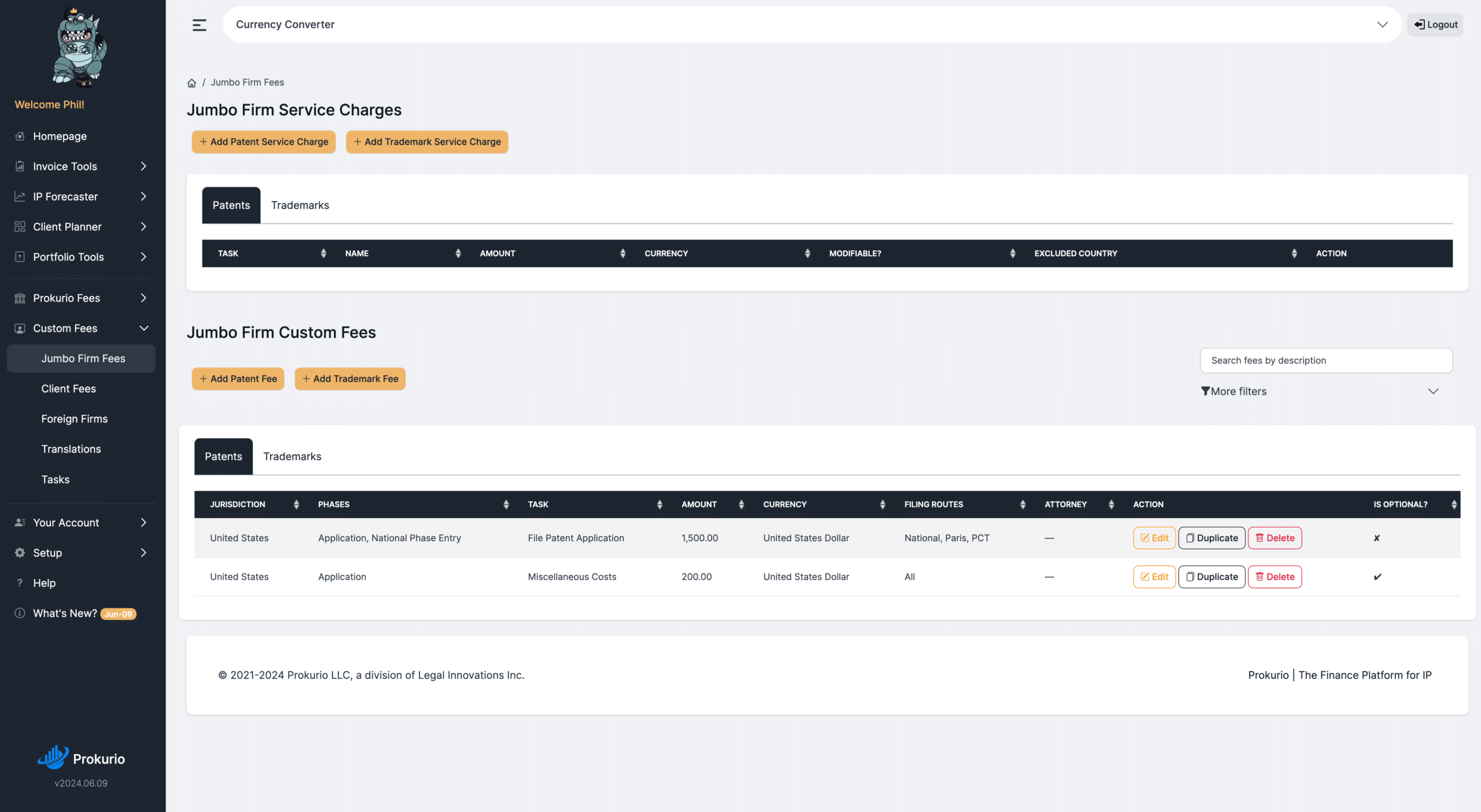This screenshot has height=812, width=1481.
Task: Click the Help question mark icon
Action: (x=20, y=582)
